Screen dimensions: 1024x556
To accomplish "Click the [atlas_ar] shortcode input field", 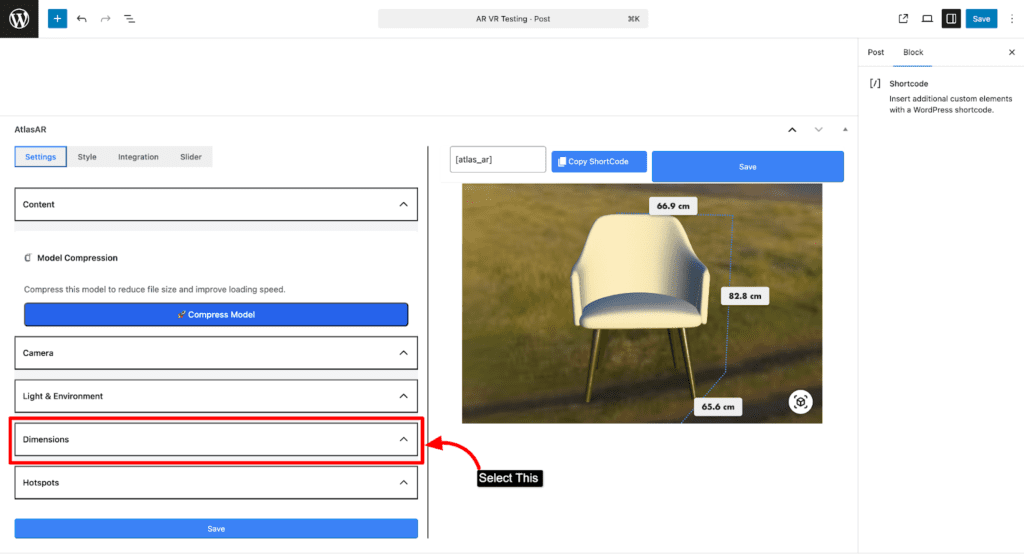I will tap(498, 159).
